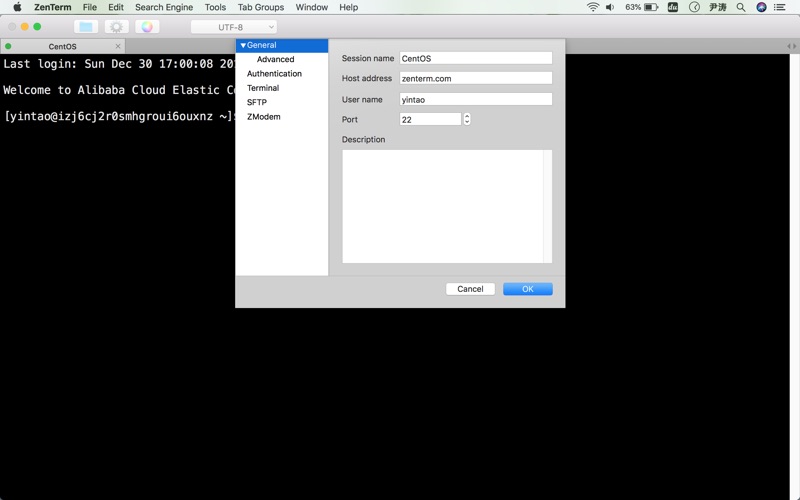The width and height of the screenshot is (800, 500).
Task: Select Advanced in settings tree
Action: 276,59
